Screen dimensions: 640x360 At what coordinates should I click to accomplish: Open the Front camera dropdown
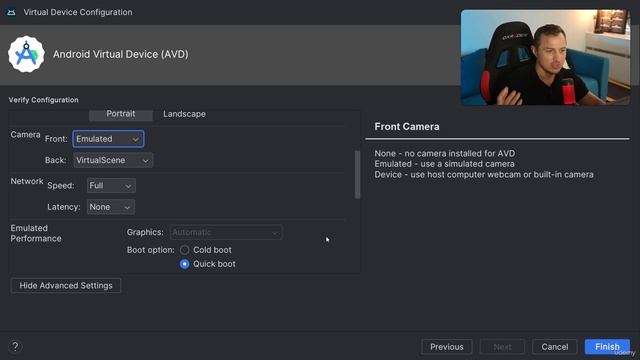coord(108,139)
